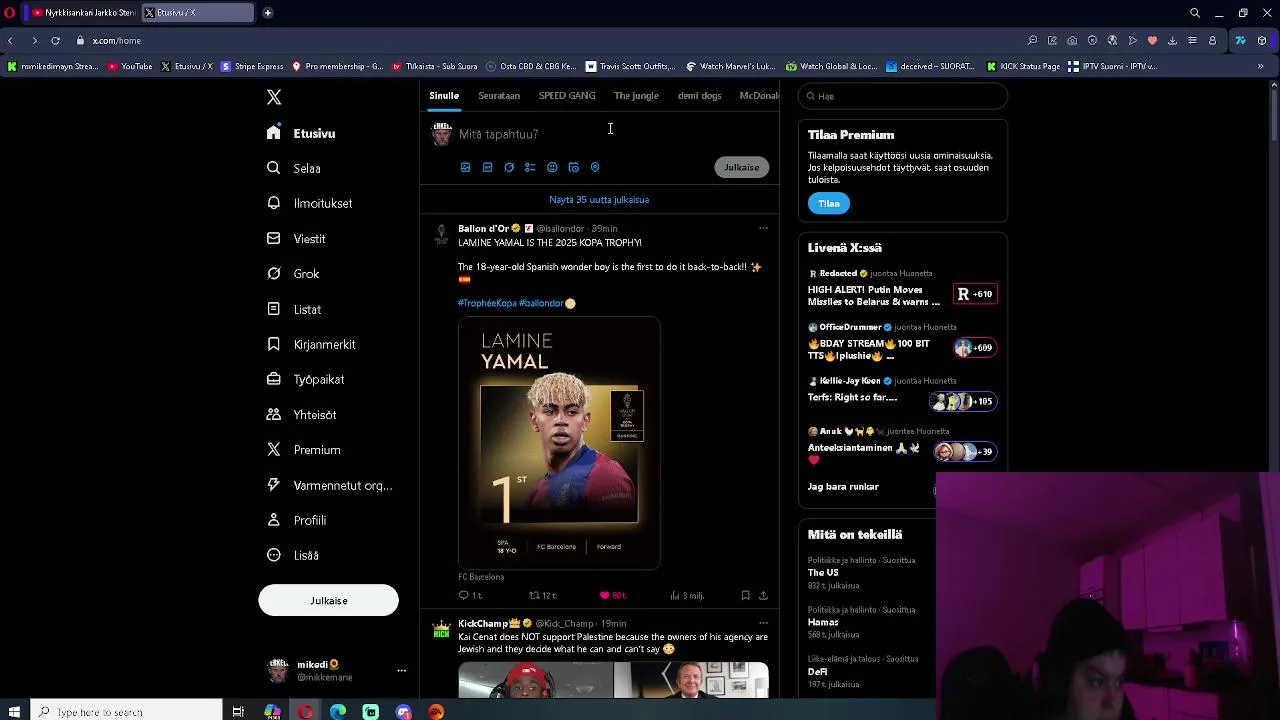Open Työpaikat jobs page

(305, 380)
